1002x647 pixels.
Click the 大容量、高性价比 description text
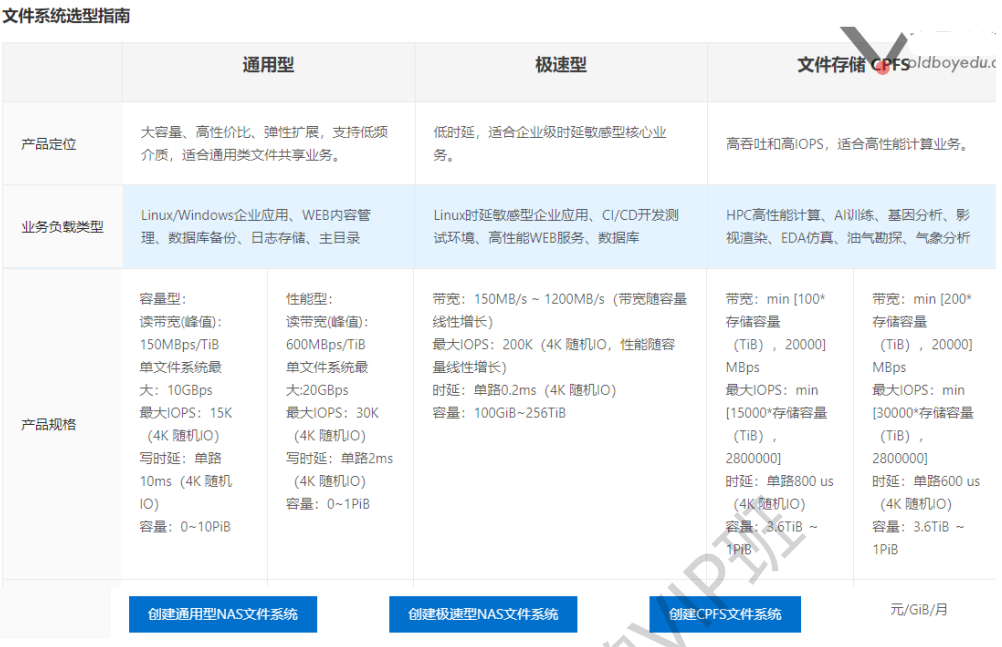click(264, 144)
